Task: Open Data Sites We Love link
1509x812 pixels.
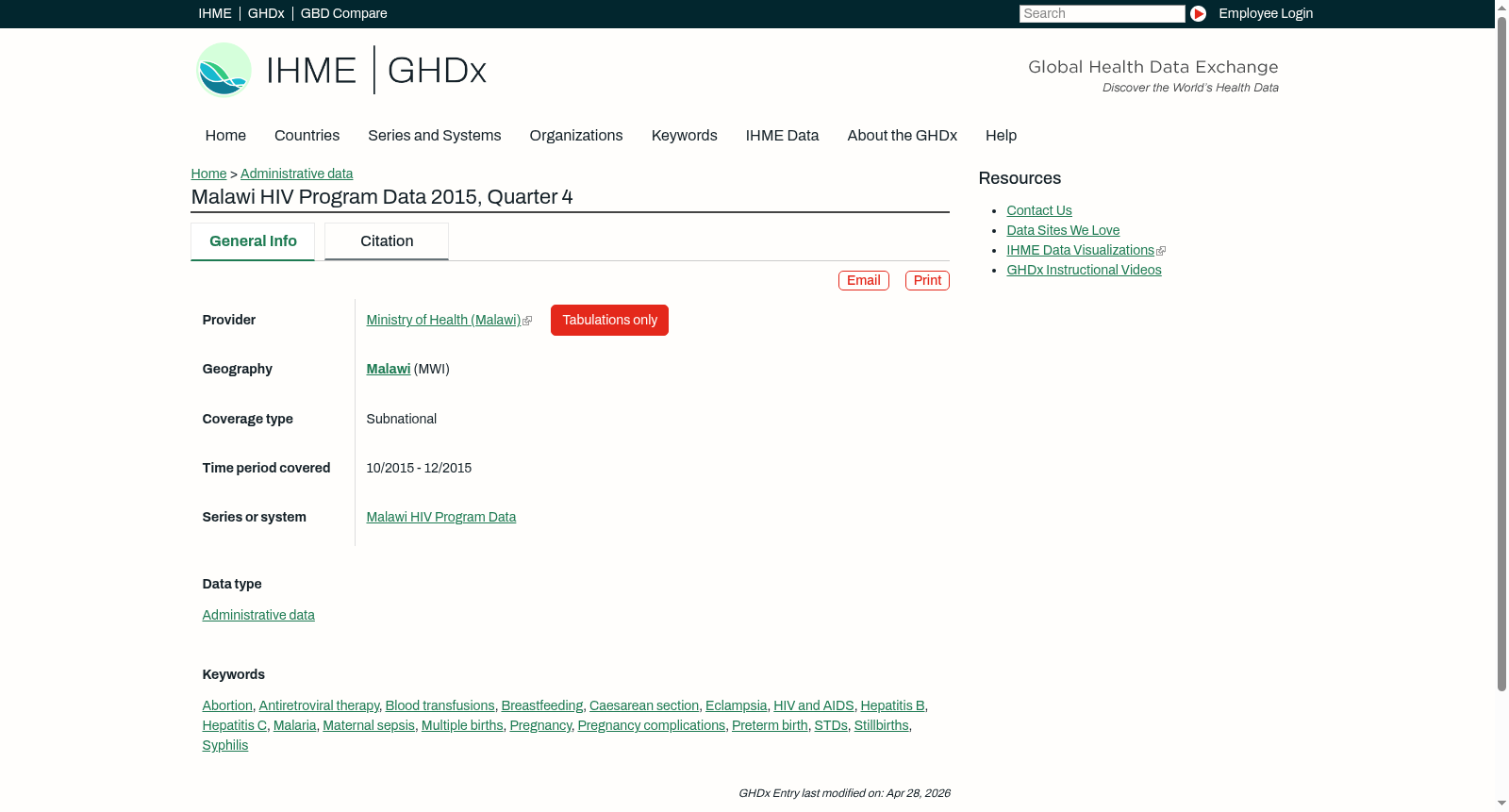Action: click(x=1063, y=230)
